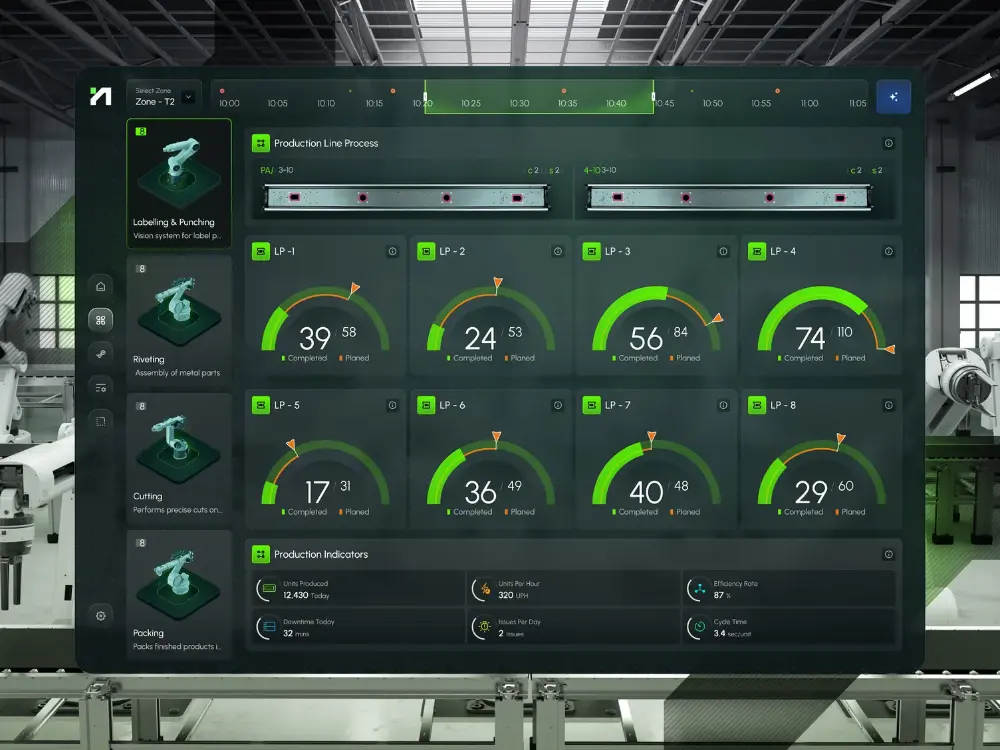
Task: Open the settings gear in sidebar
Action: (x=101, y=616)
